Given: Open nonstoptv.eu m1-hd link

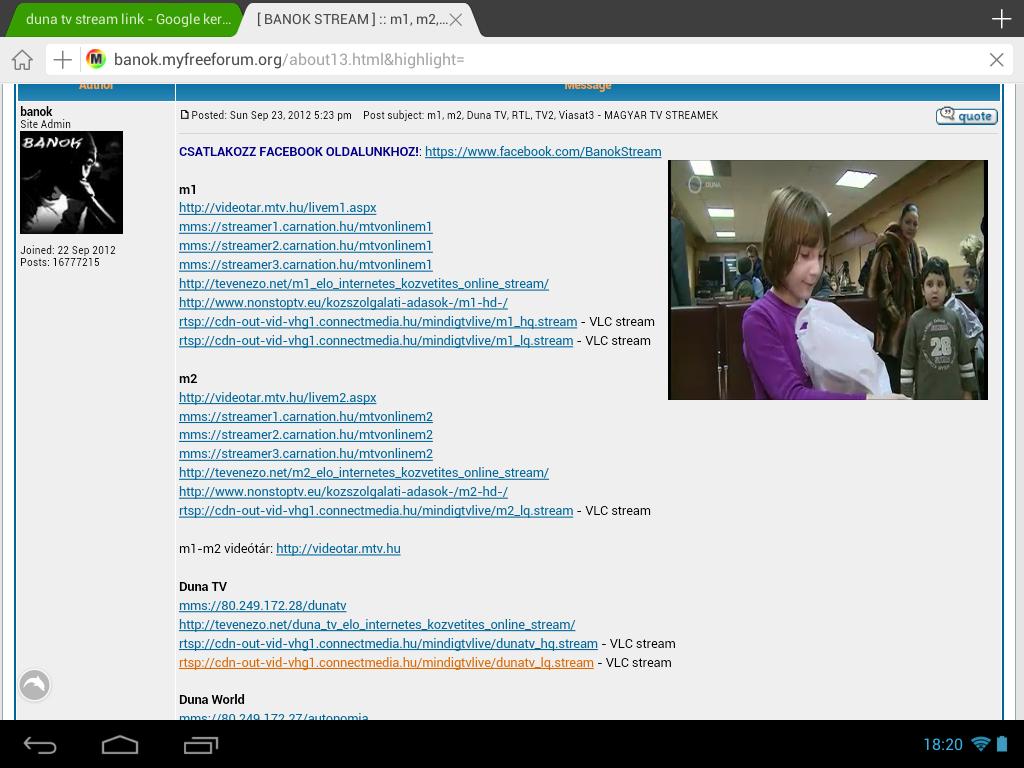Looking at the screenshot, I should (343, 302).
